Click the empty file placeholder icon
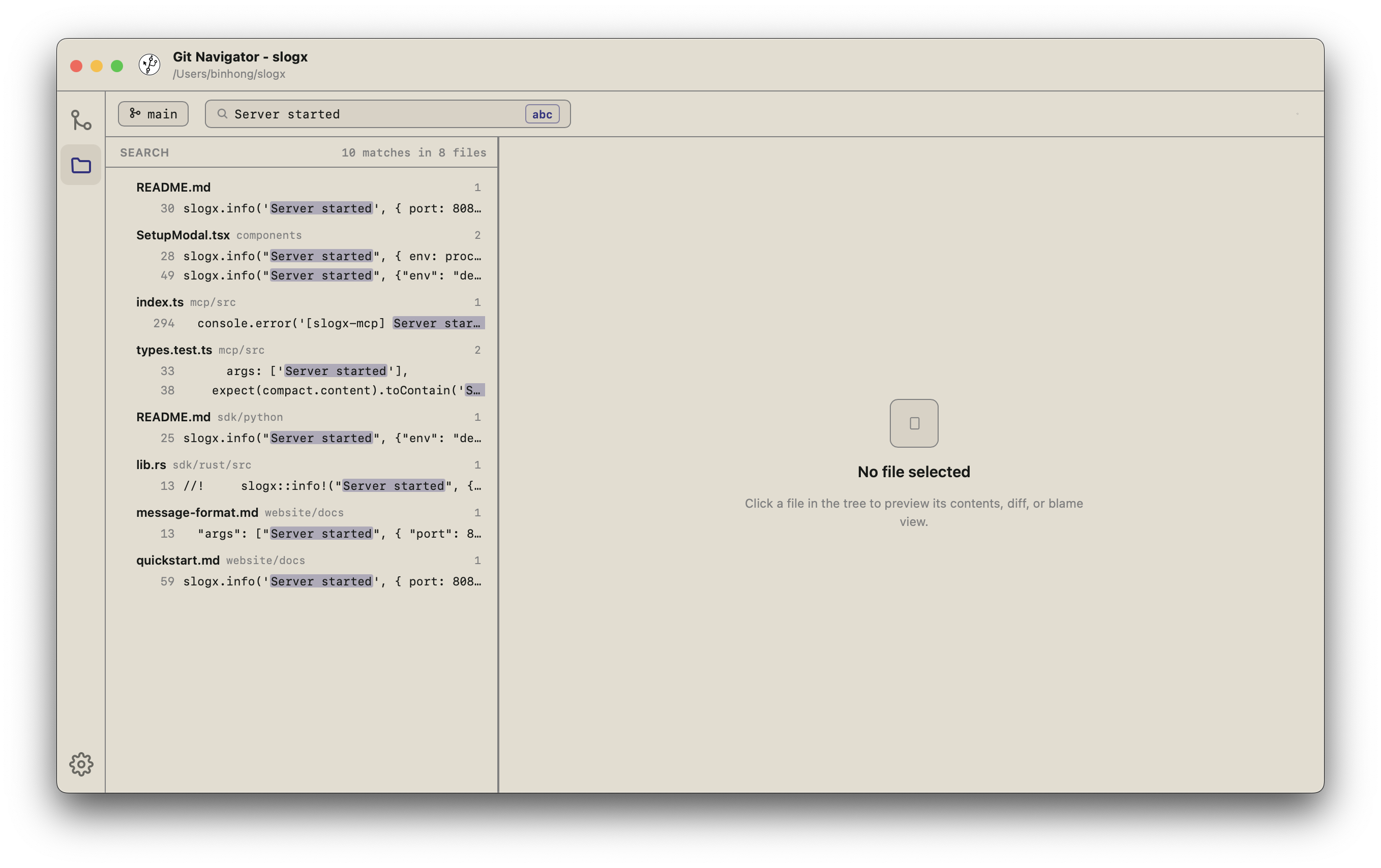The height and width of the screenshot is (868, 1381). [x=914, y=423]
